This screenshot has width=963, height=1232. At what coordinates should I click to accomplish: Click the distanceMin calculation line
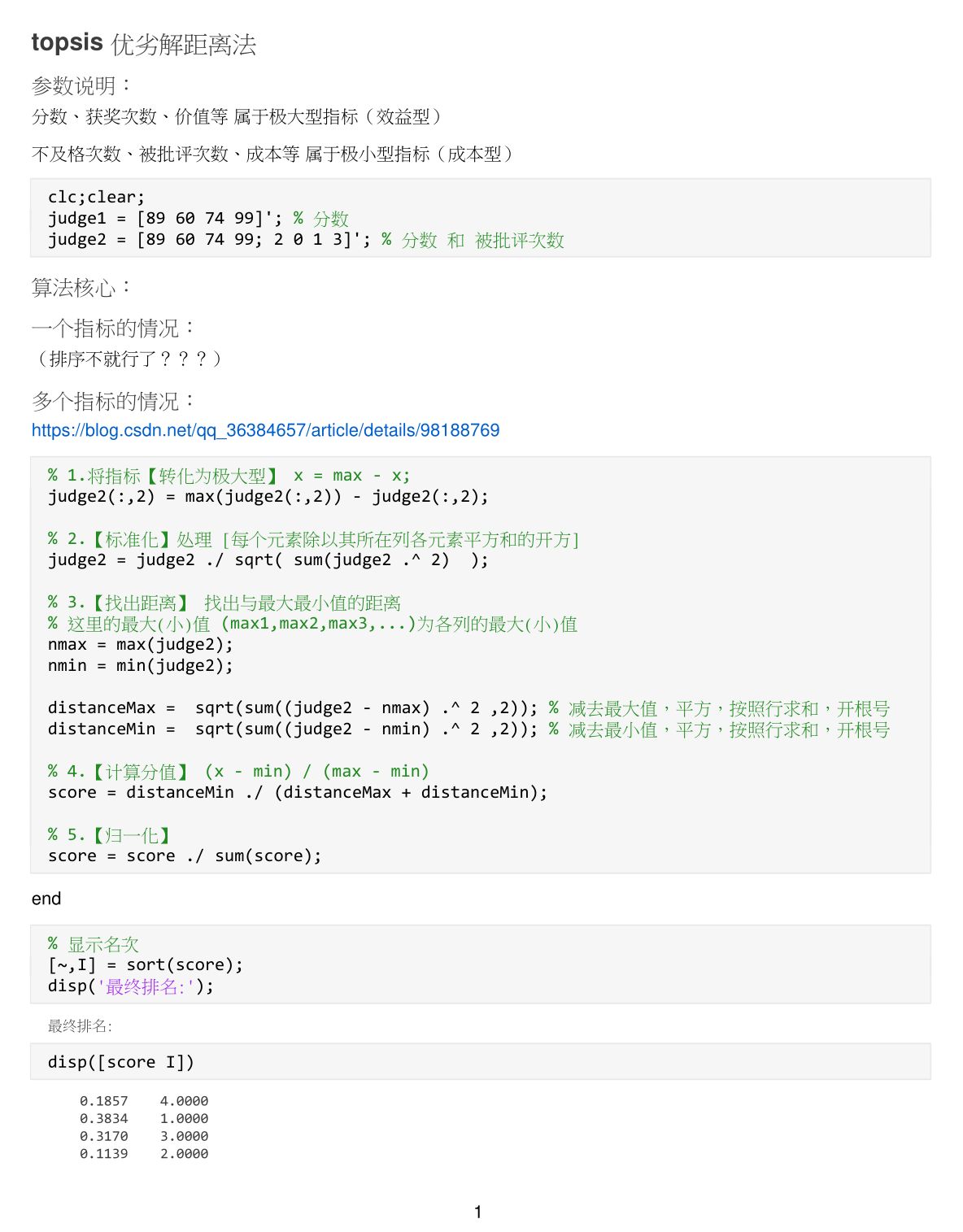tap(293, 729)
